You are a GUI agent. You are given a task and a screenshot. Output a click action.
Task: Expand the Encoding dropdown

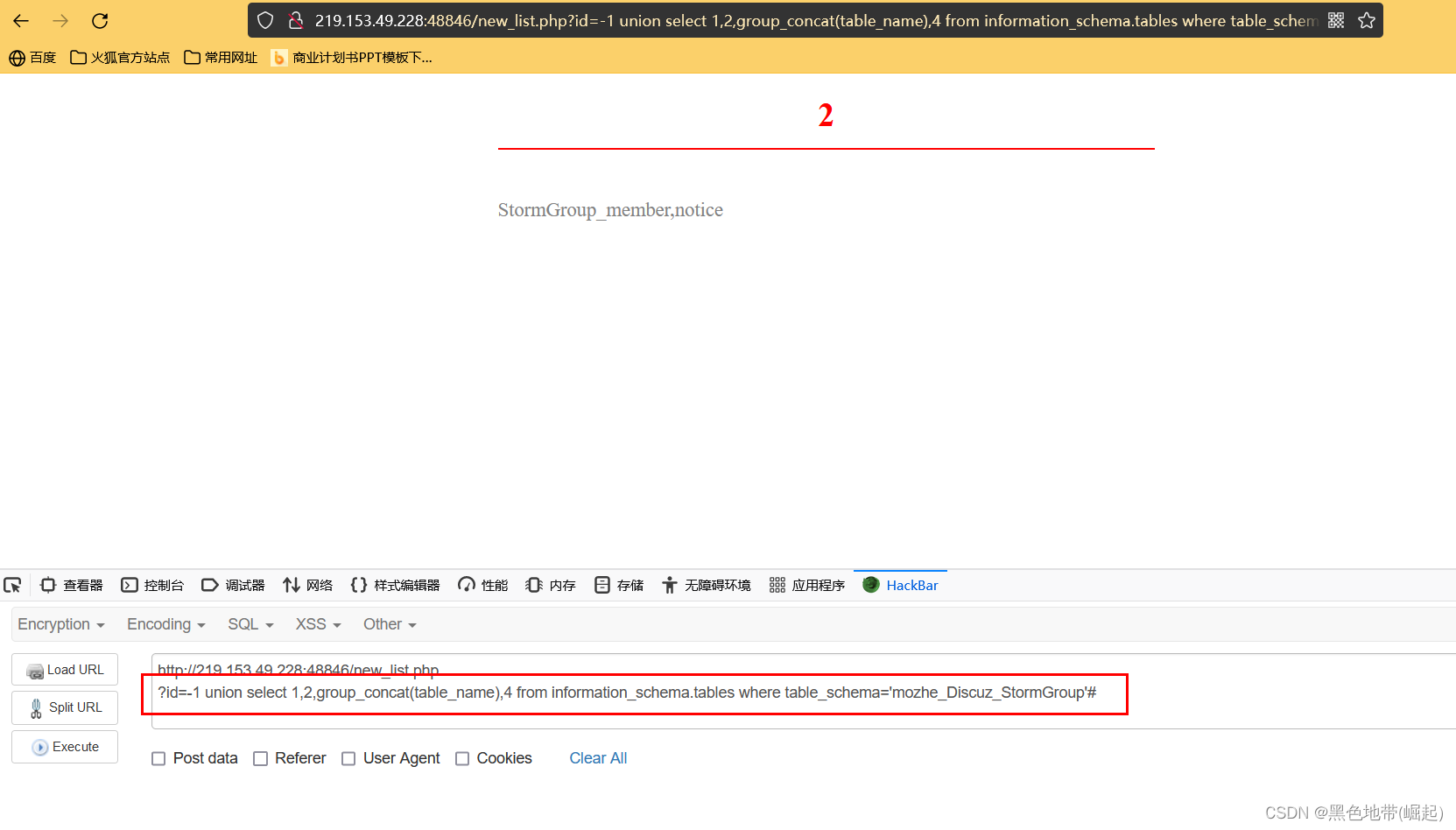pos(166,624)
